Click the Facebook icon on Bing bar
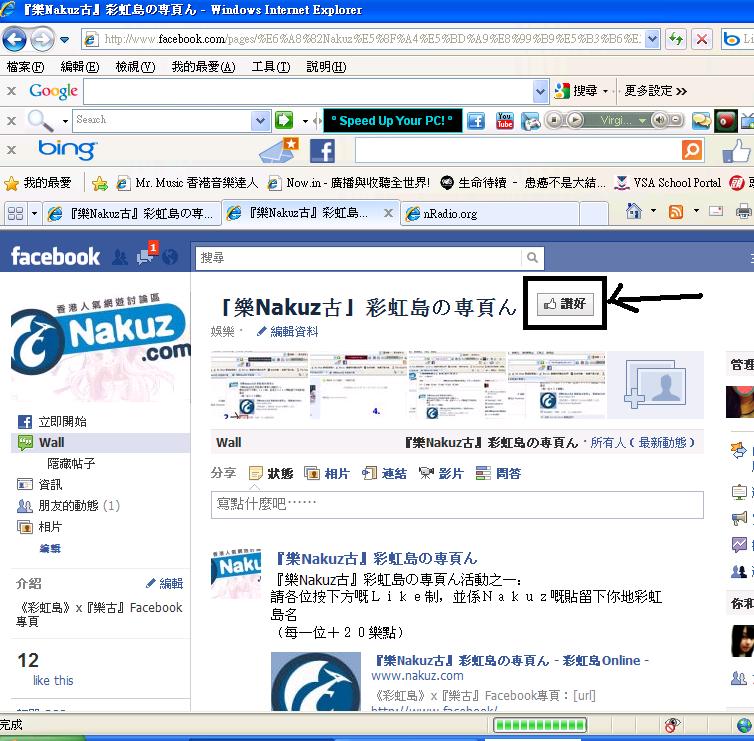Screen dimensions: 754x741 click(x=322, y=151)
